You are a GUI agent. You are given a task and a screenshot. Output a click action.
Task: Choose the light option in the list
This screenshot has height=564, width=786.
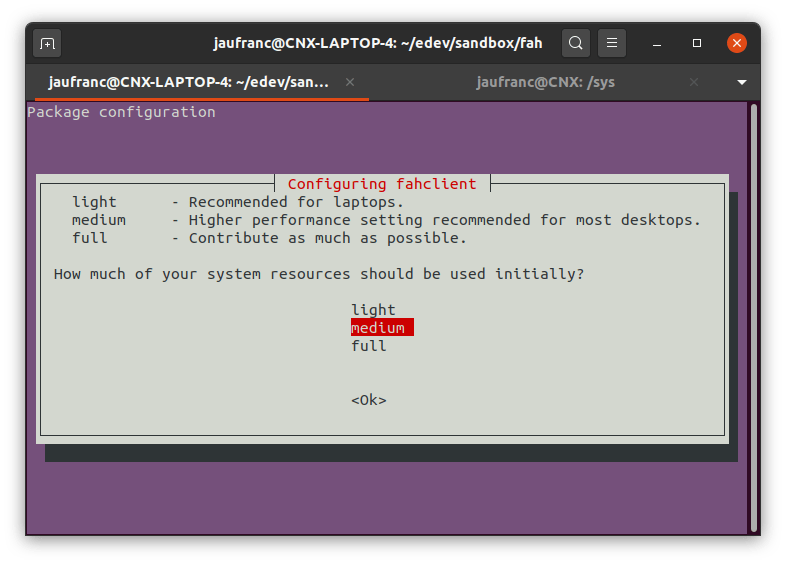point(373,310)
